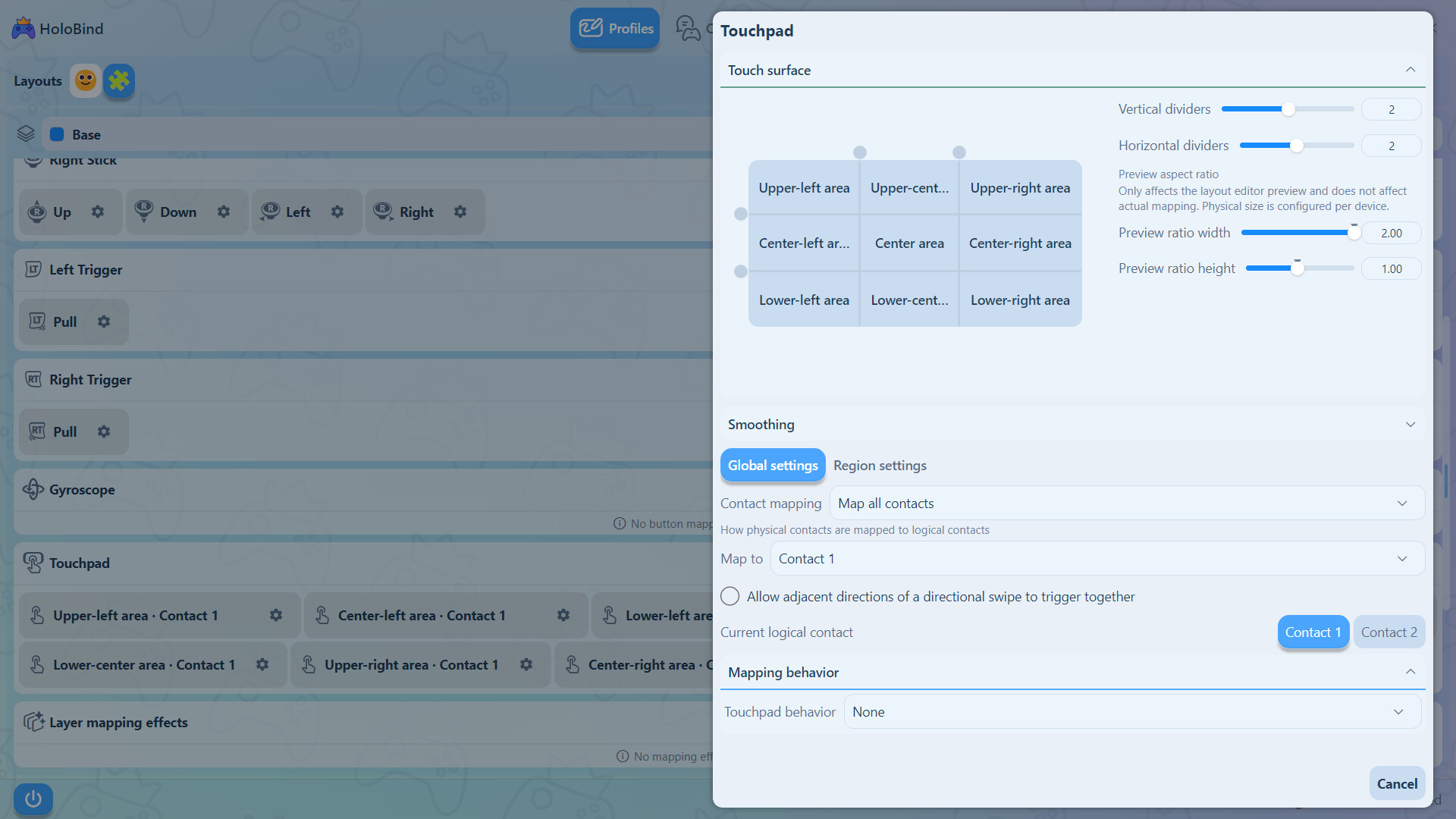Viewport: 1456px width, 819px height.
Task: Adjust the Vertical dividers slider
Action: [1288, 109]
